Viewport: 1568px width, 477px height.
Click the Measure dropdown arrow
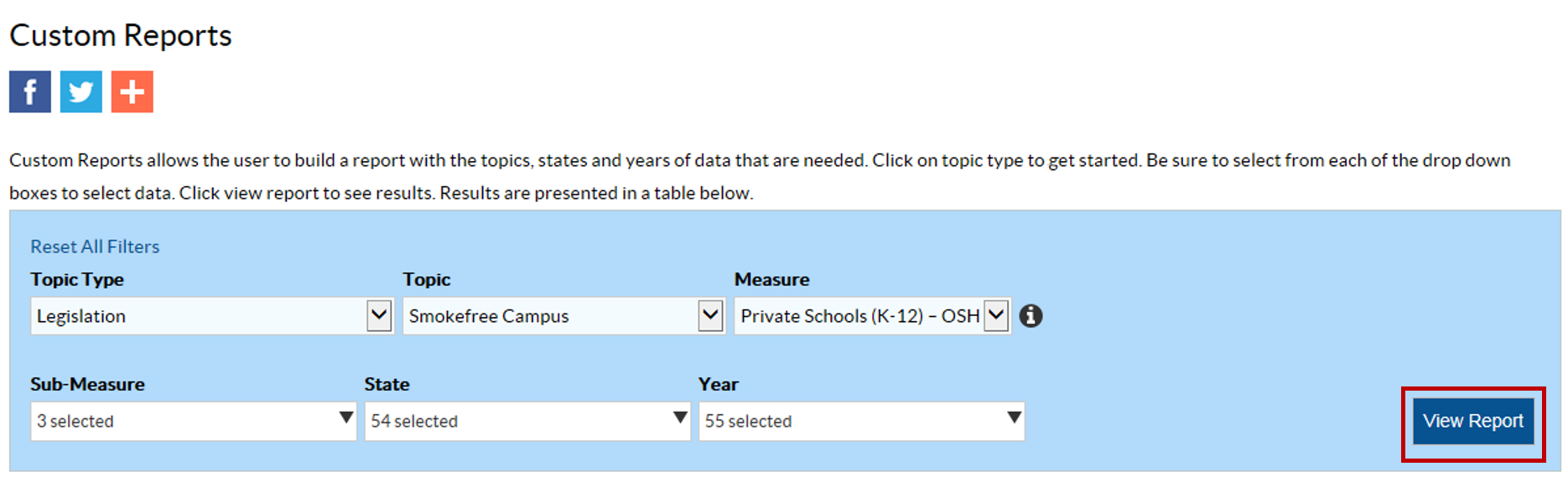(996, 316)
